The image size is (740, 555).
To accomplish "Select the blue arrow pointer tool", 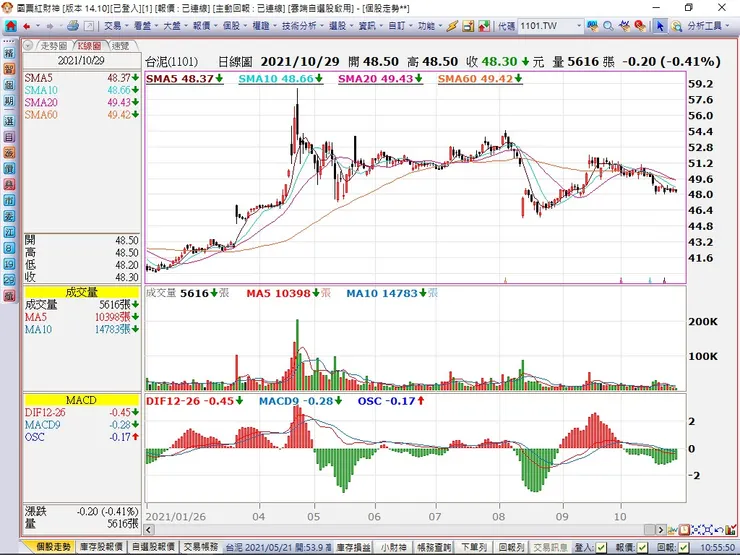I will (660, 26).
